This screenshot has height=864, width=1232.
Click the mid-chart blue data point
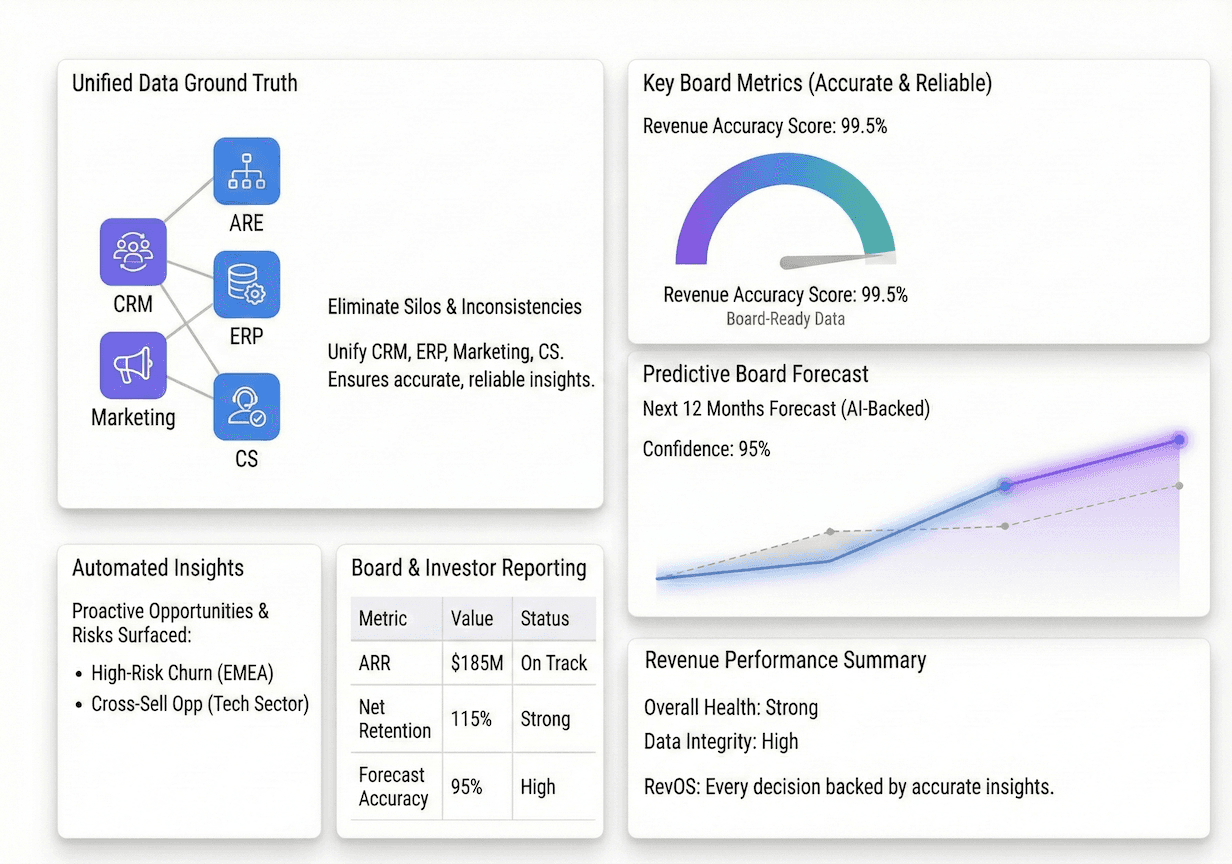(x=1003, y=487)
